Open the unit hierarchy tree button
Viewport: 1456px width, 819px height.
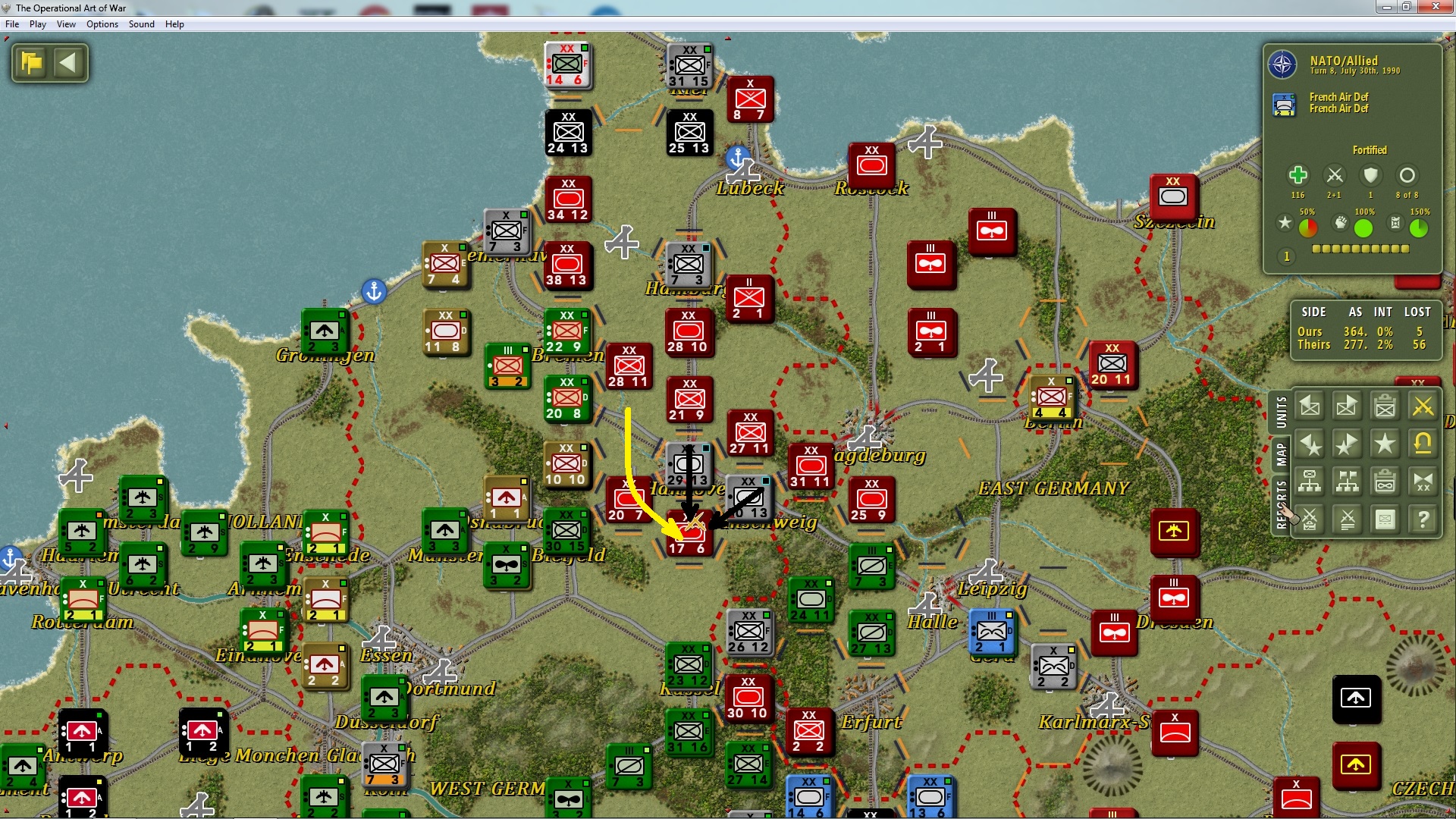pyautogui.click(x=1310, y=482)
